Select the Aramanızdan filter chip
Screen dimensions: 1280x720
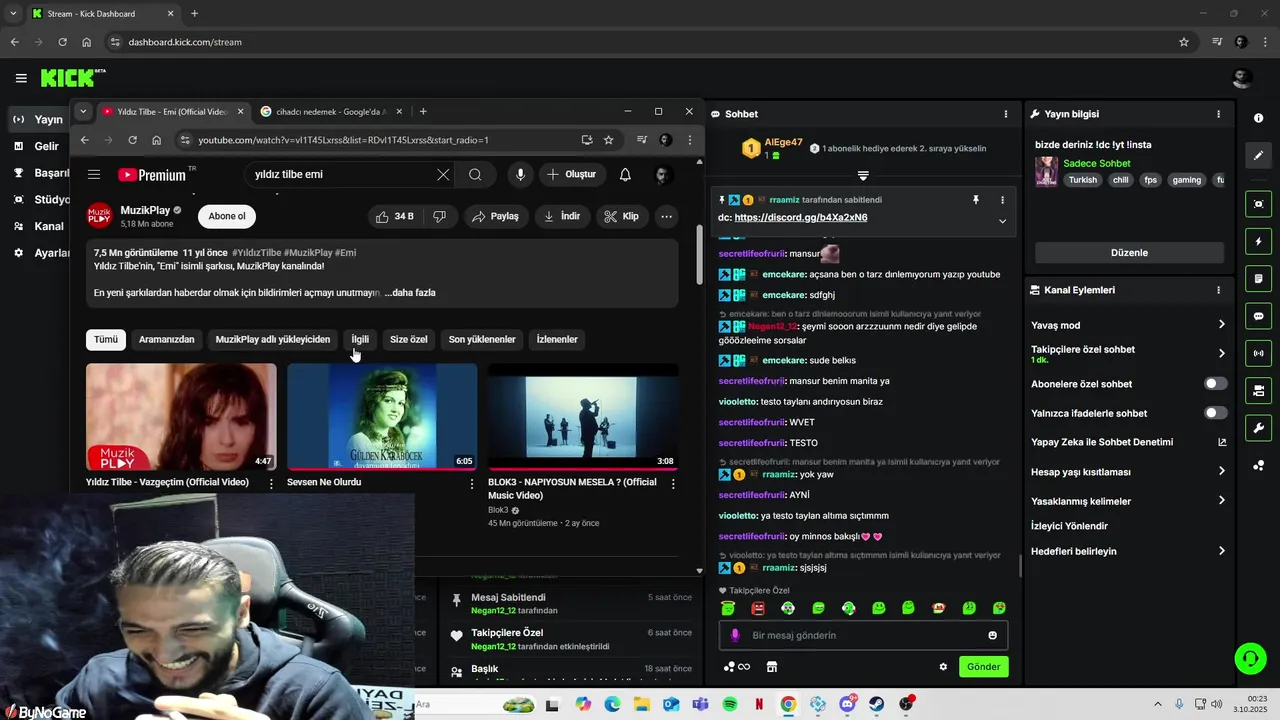click(x=167, y=339)
